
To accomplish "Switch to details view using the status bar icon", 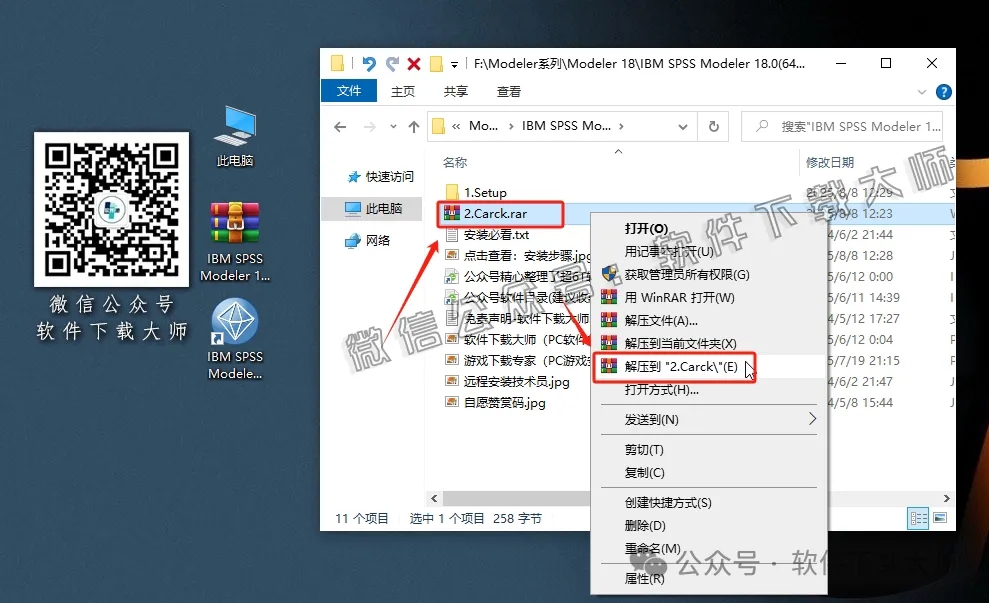I will click(919, 518).
